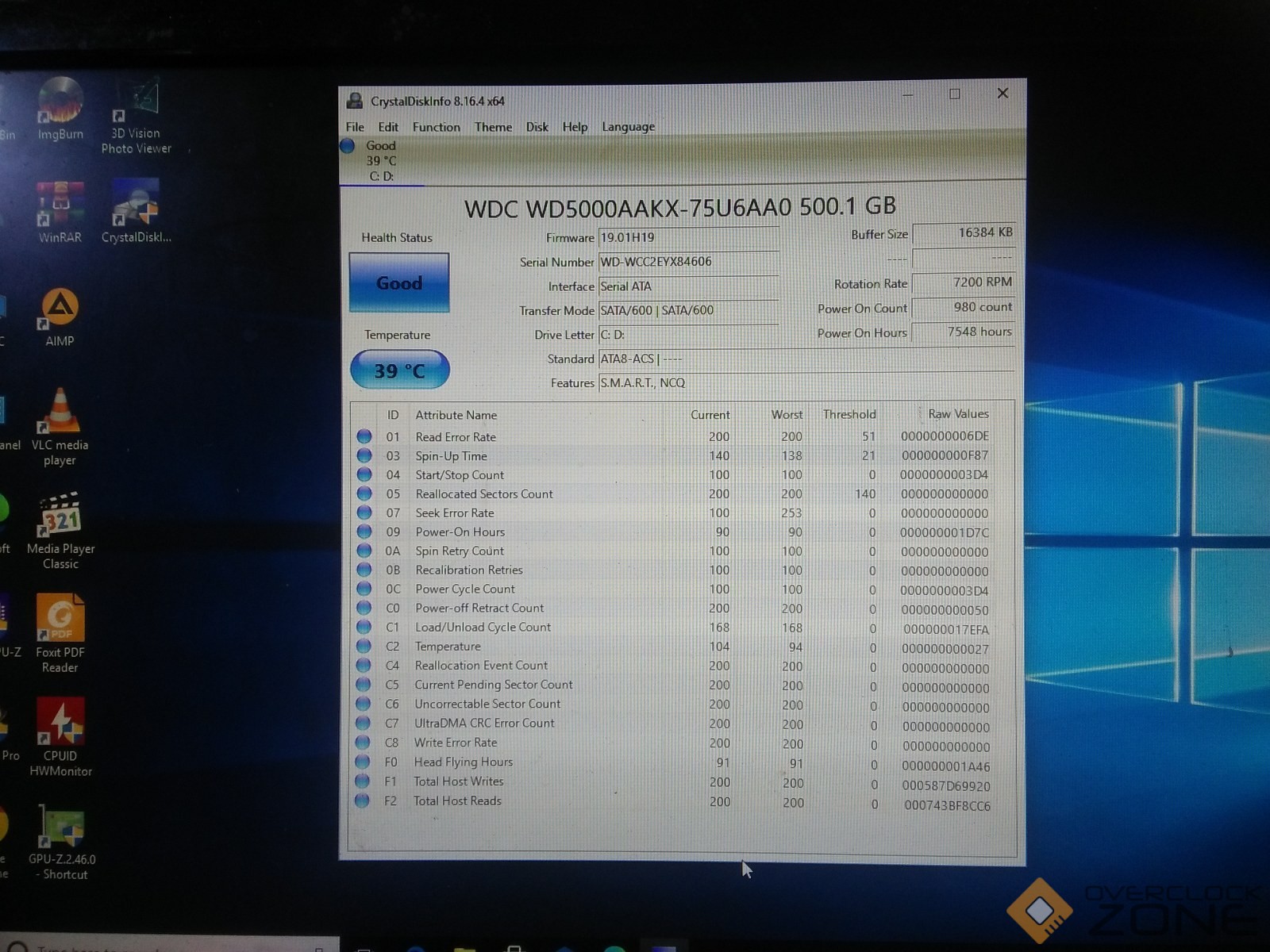Click status dot for Total Host Writes
This screenshot has height=952, width=1270.
pos(363,781)
